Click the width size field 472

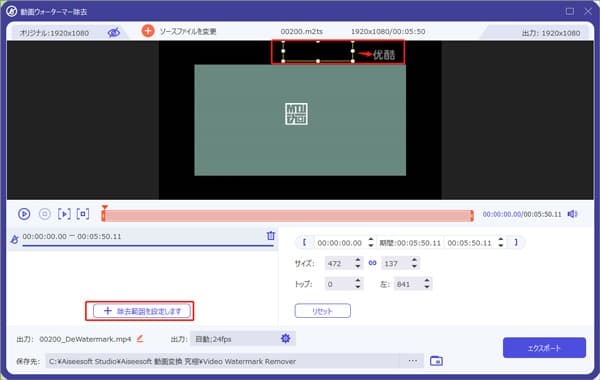tap(339, 263)
